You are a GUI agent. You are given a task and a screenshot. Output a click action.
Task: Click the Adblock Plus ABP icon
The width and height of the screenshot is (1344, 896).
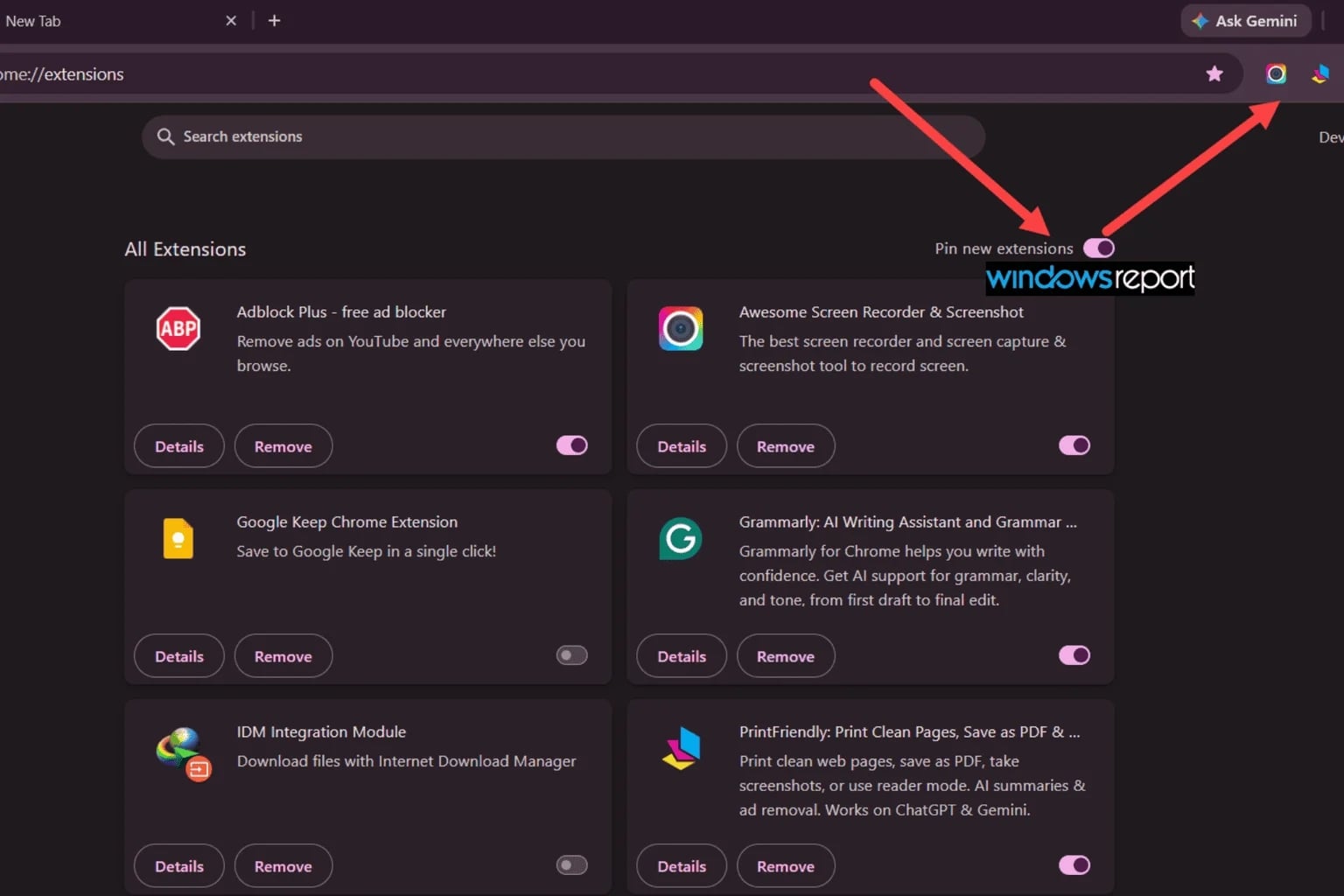click(178, 329)
